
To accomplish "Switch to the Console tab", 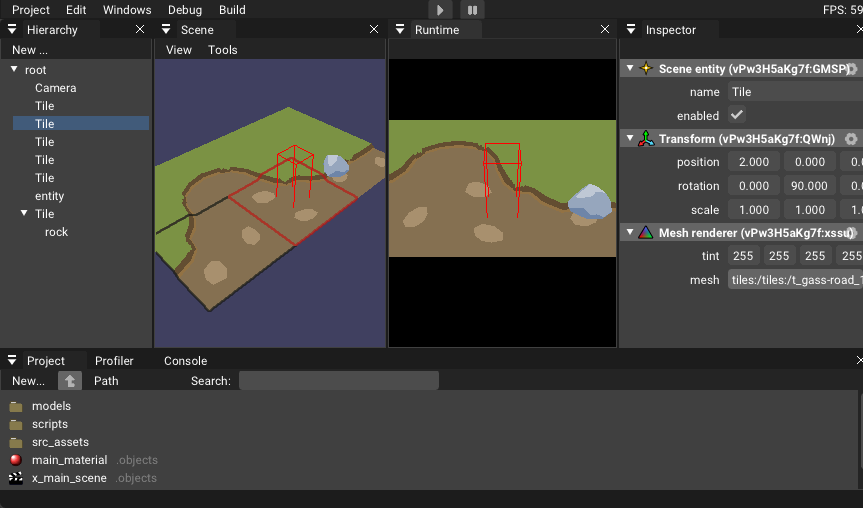I will pos(185,360).
